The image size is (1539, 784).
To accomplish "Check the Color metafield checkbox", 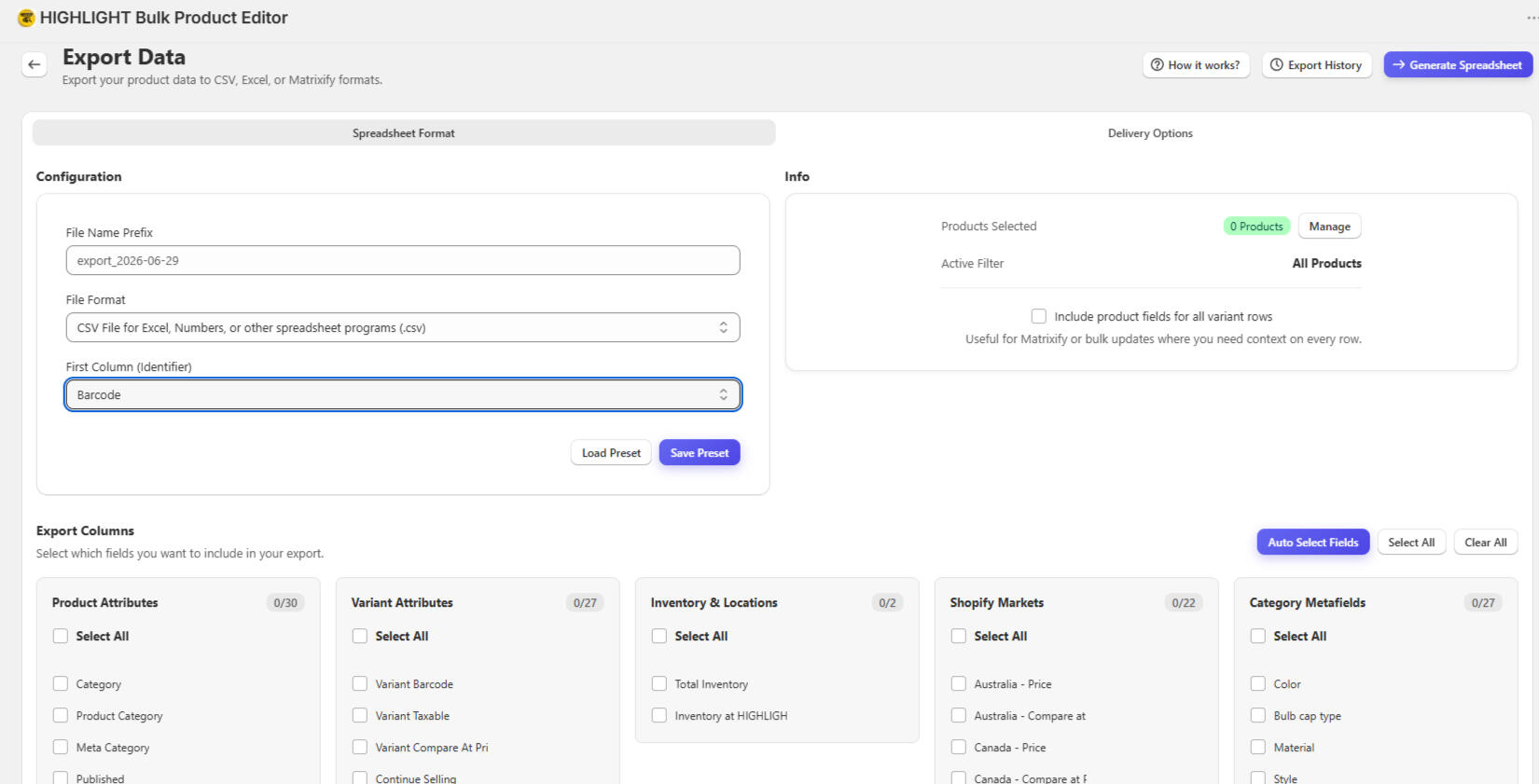I will coord(1258,683).
